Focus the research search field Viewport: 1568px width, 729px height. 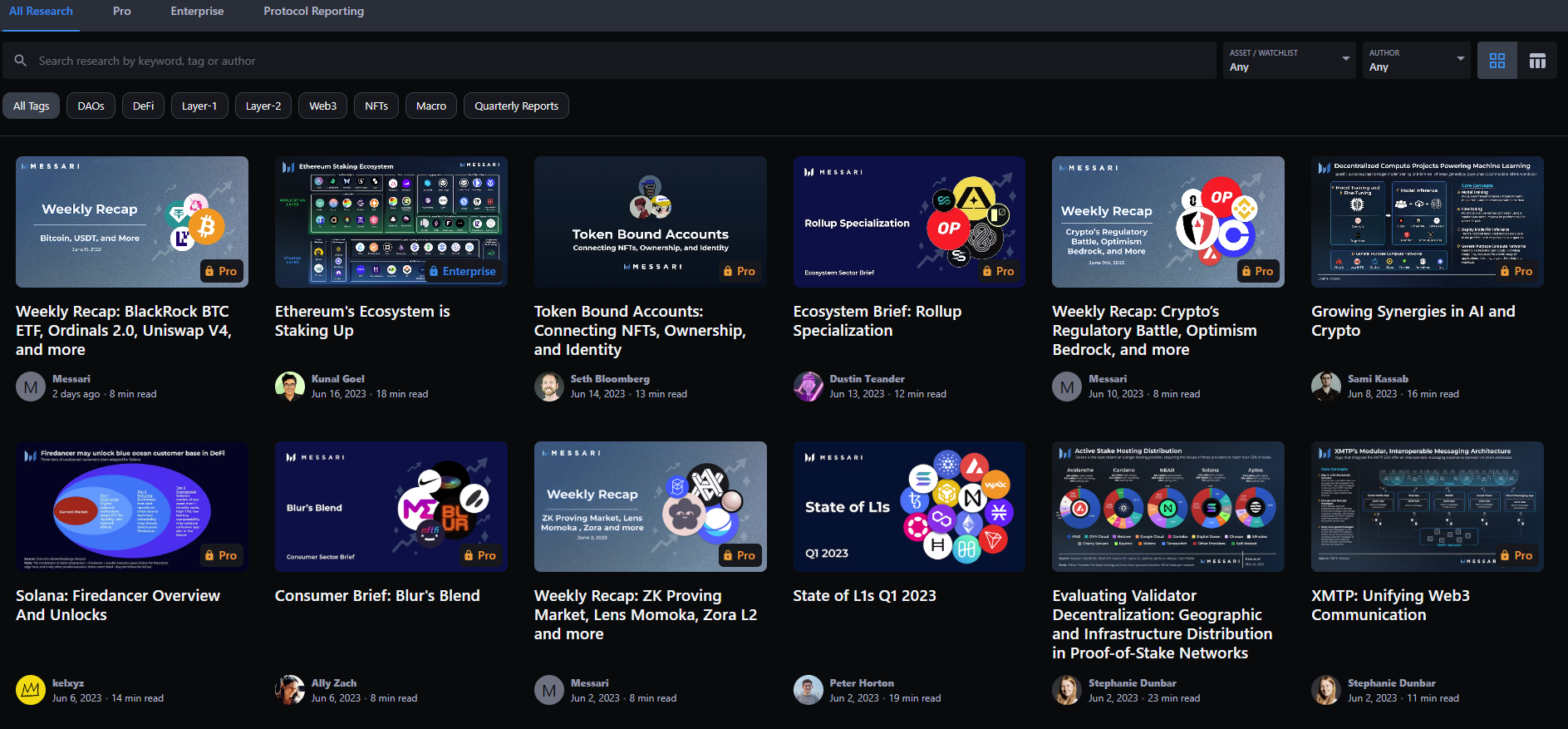tap(609, 61)
